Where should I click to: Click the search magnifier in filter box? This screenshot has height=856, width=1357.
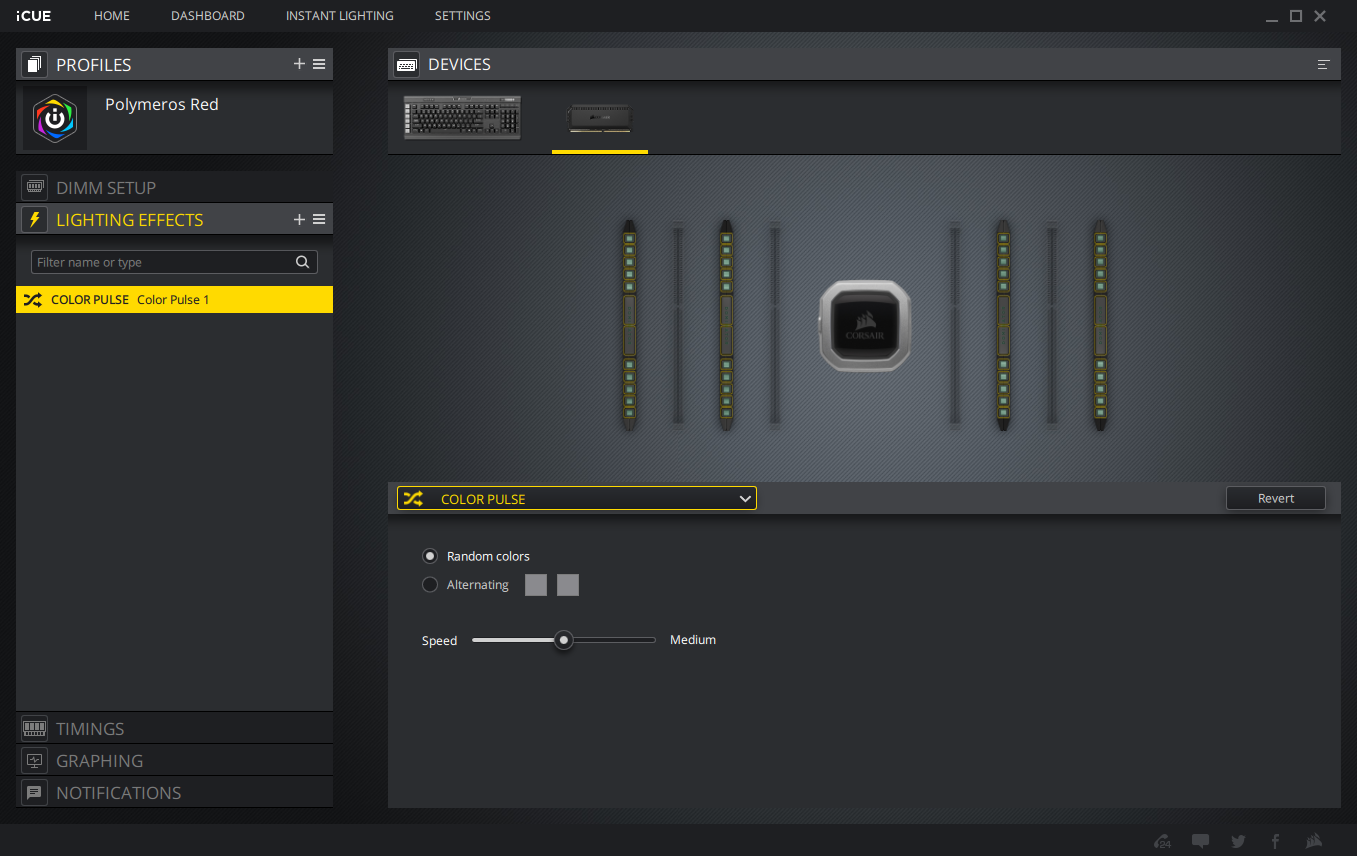coord(303,262)
